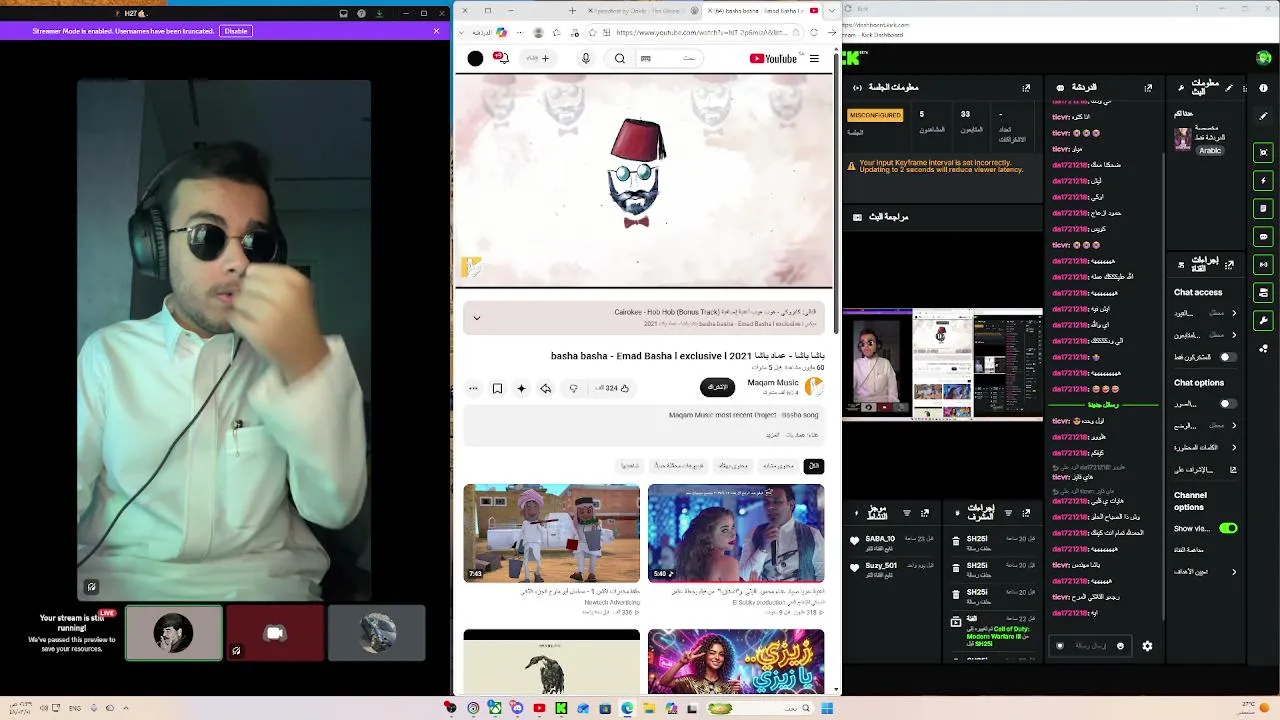Click the YouTube logo
Image resolution: width=1280 pixels, height=720 pixels.
pyautogui.click(x=773, y=59)
